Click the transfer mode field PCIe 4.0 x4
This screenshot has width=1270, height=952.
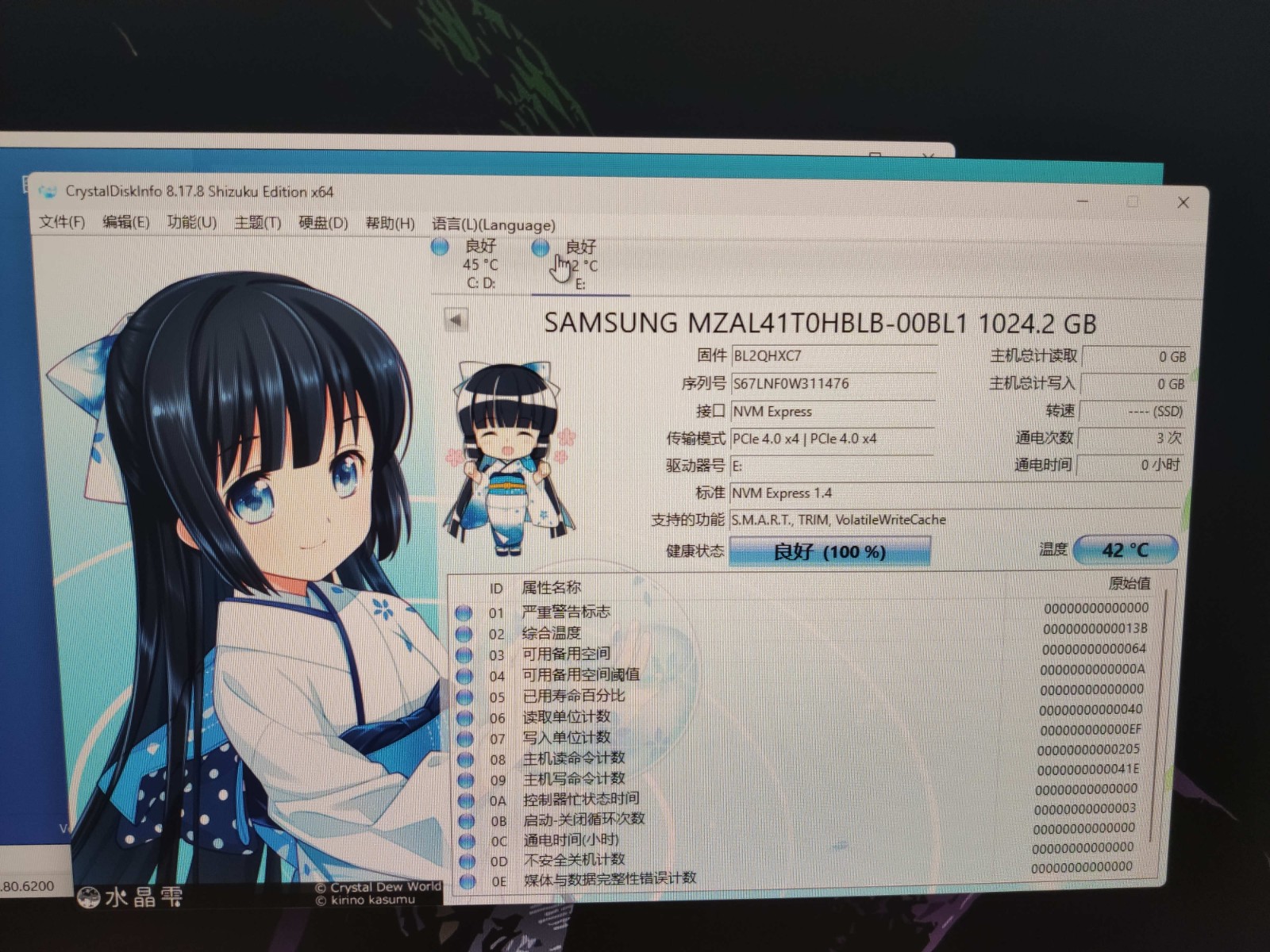click(x=831, y=439)
